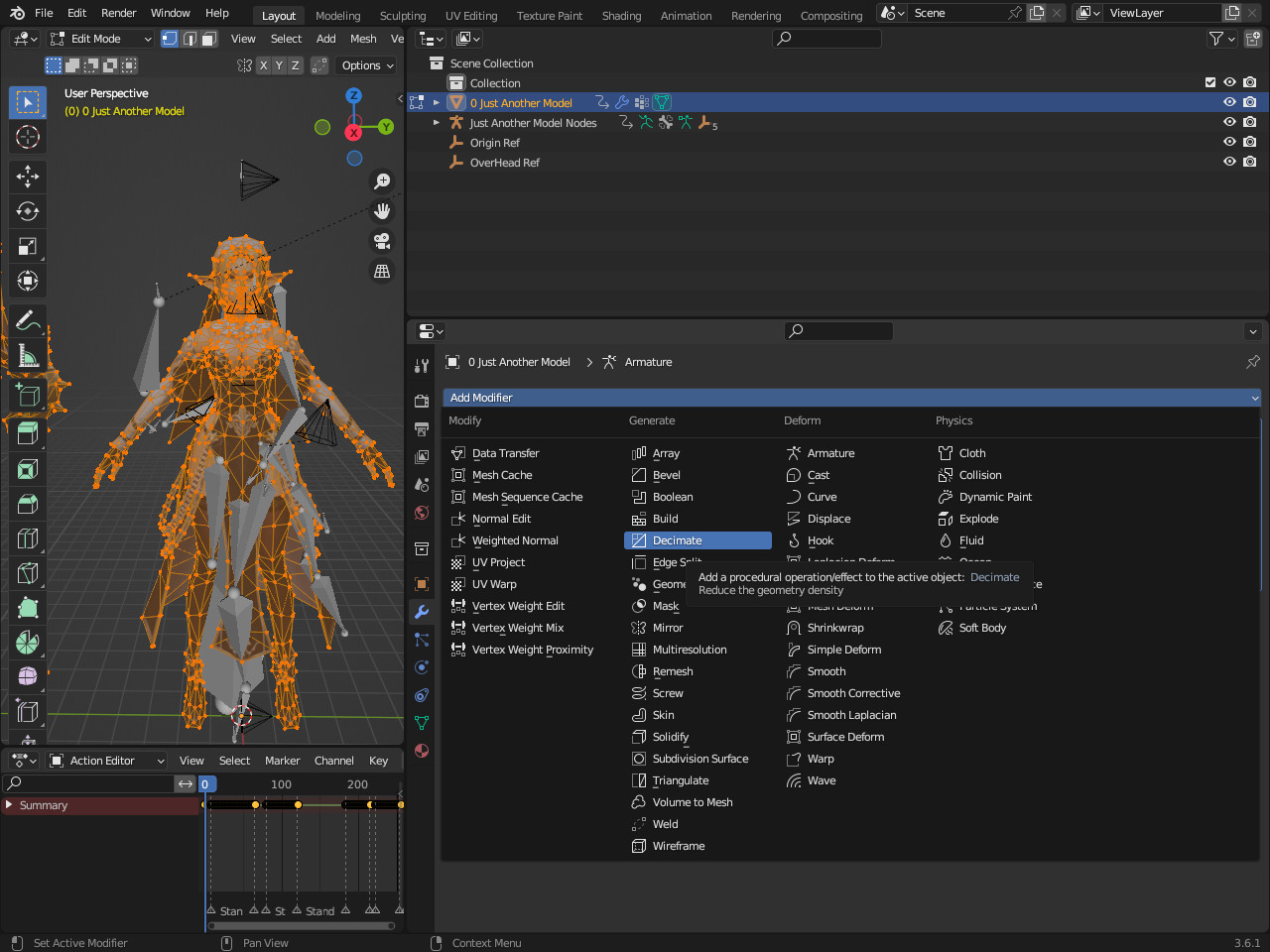This screenshot has height=952, width=1270.
Task: Click the Options button in viewport header
Action: pyautogui.click(x=367, y=65)
